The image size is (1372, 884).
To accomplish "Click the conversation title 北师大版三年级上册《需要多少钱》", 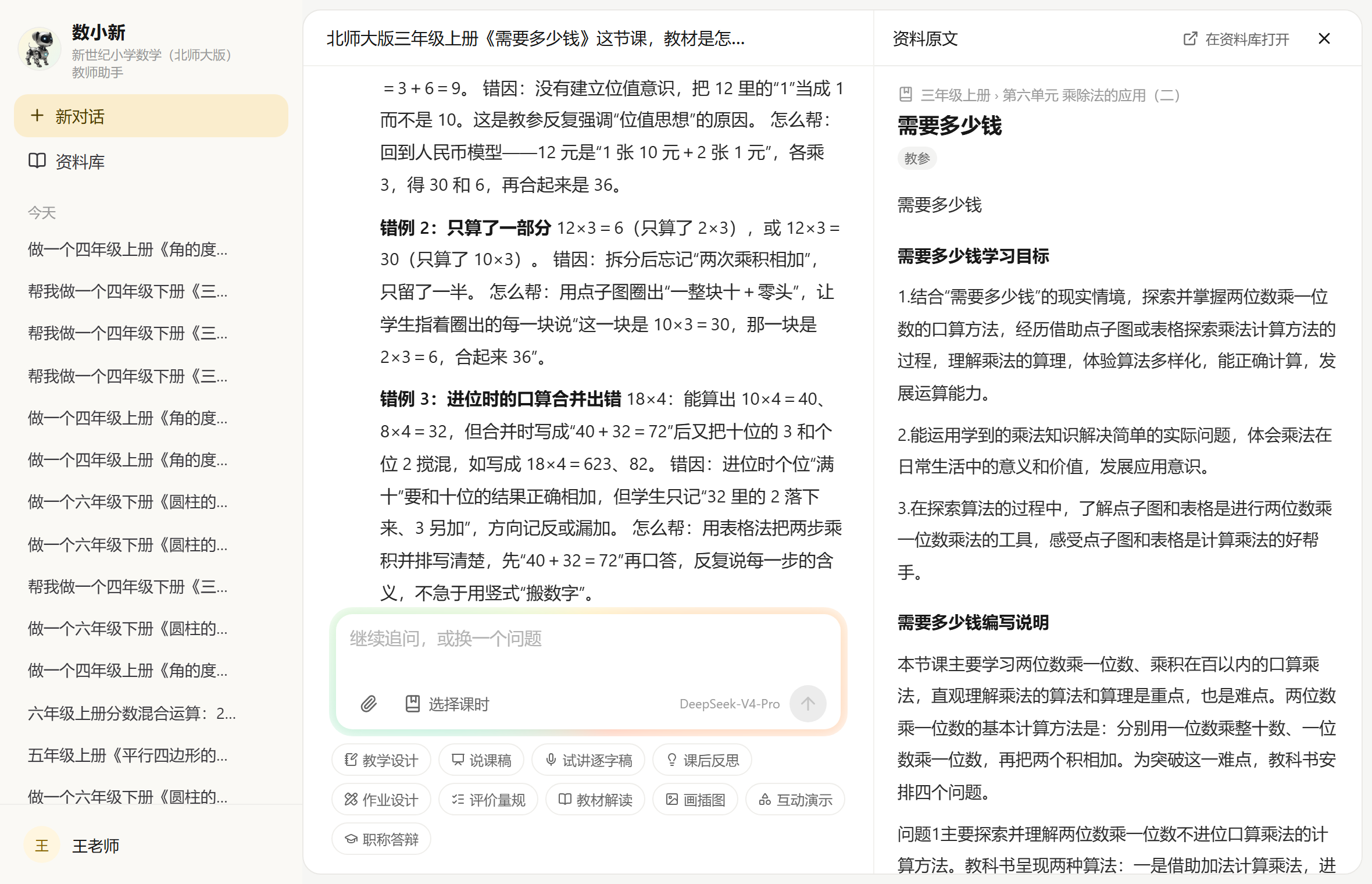I will (x=535, y=38).
